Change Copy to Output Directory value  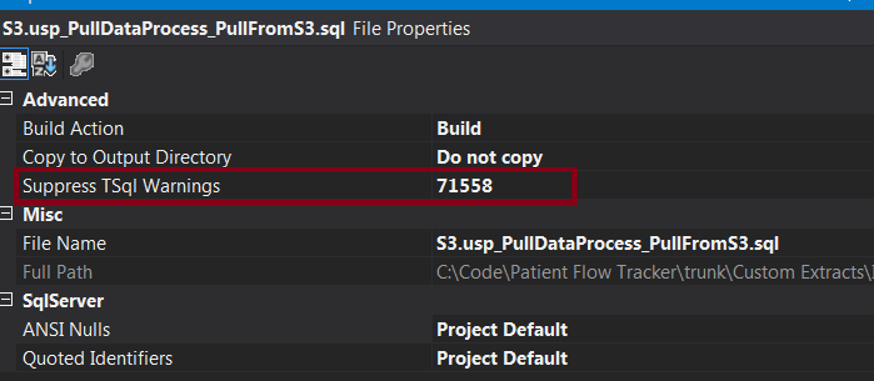tap(653, 157)
